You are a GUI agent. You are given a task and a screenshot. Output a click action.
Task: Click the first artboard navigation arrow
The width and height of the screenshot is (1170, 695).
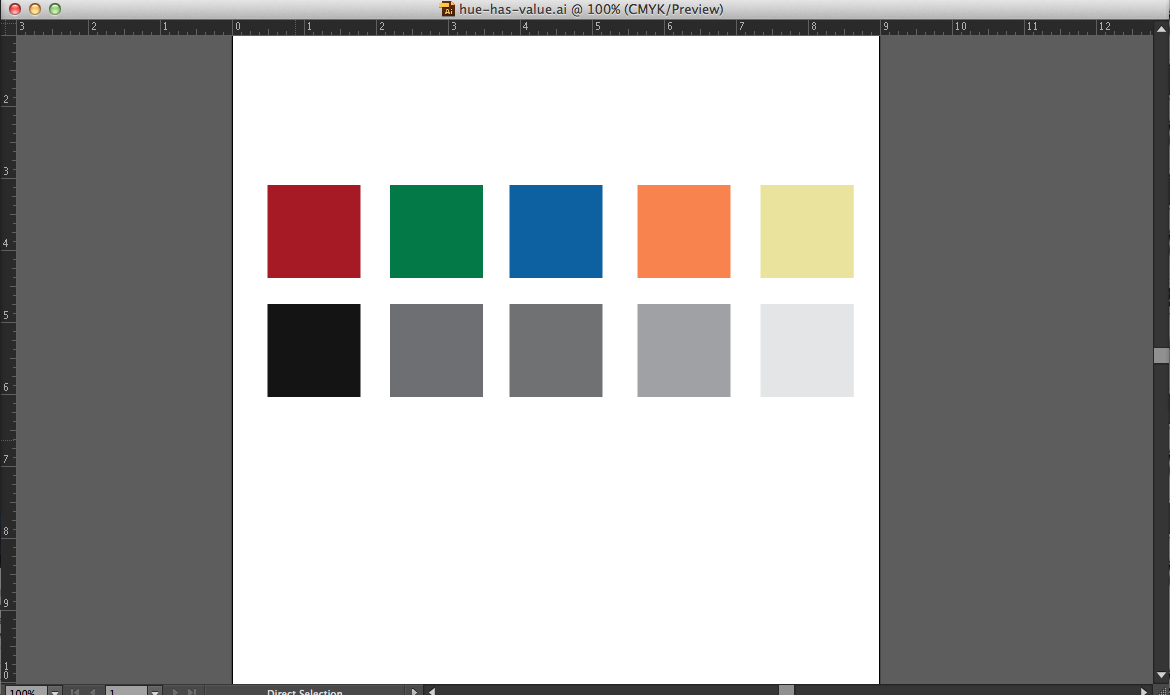pyautogui.click(x=75, y=691)
